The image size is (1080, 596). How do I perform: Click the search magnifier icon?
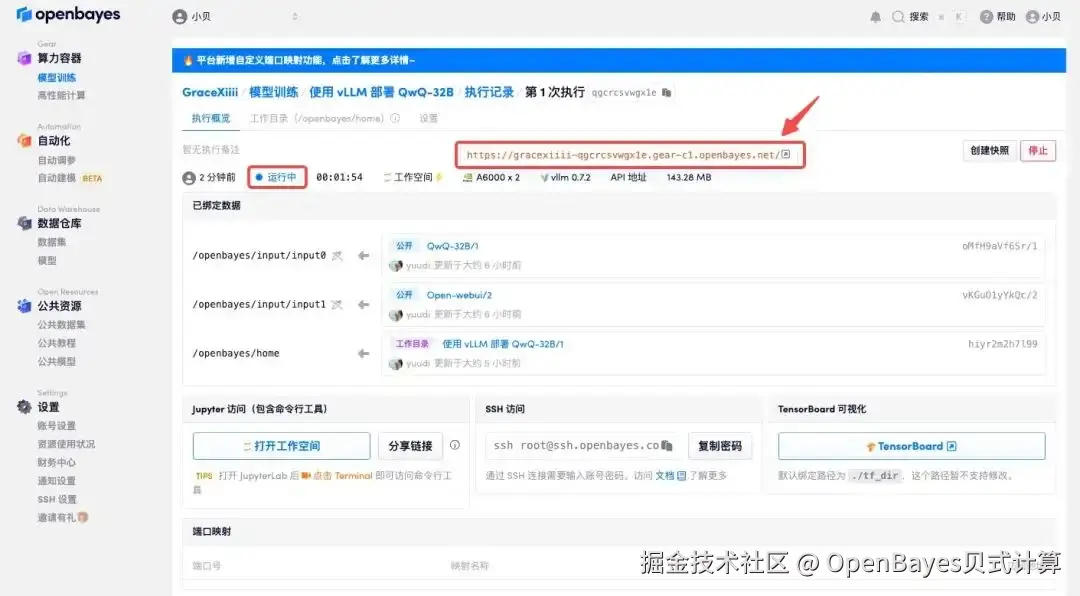tap(898, 17)
